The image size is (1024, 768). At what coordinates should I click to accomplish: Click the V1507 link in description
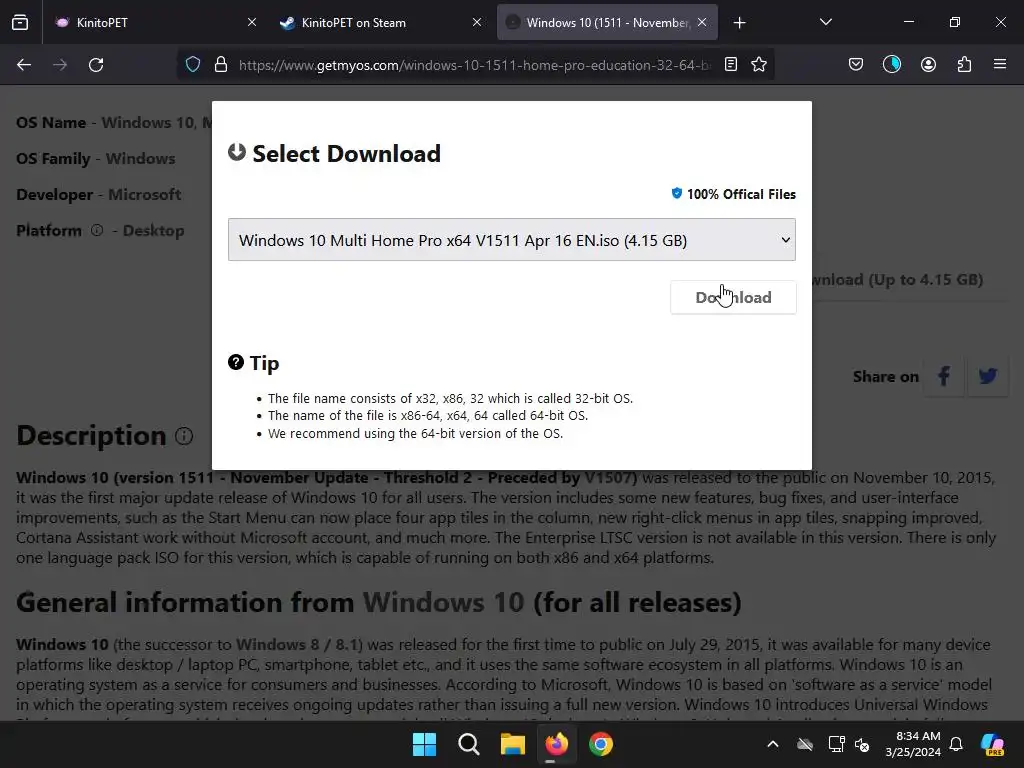coord(610,477)
